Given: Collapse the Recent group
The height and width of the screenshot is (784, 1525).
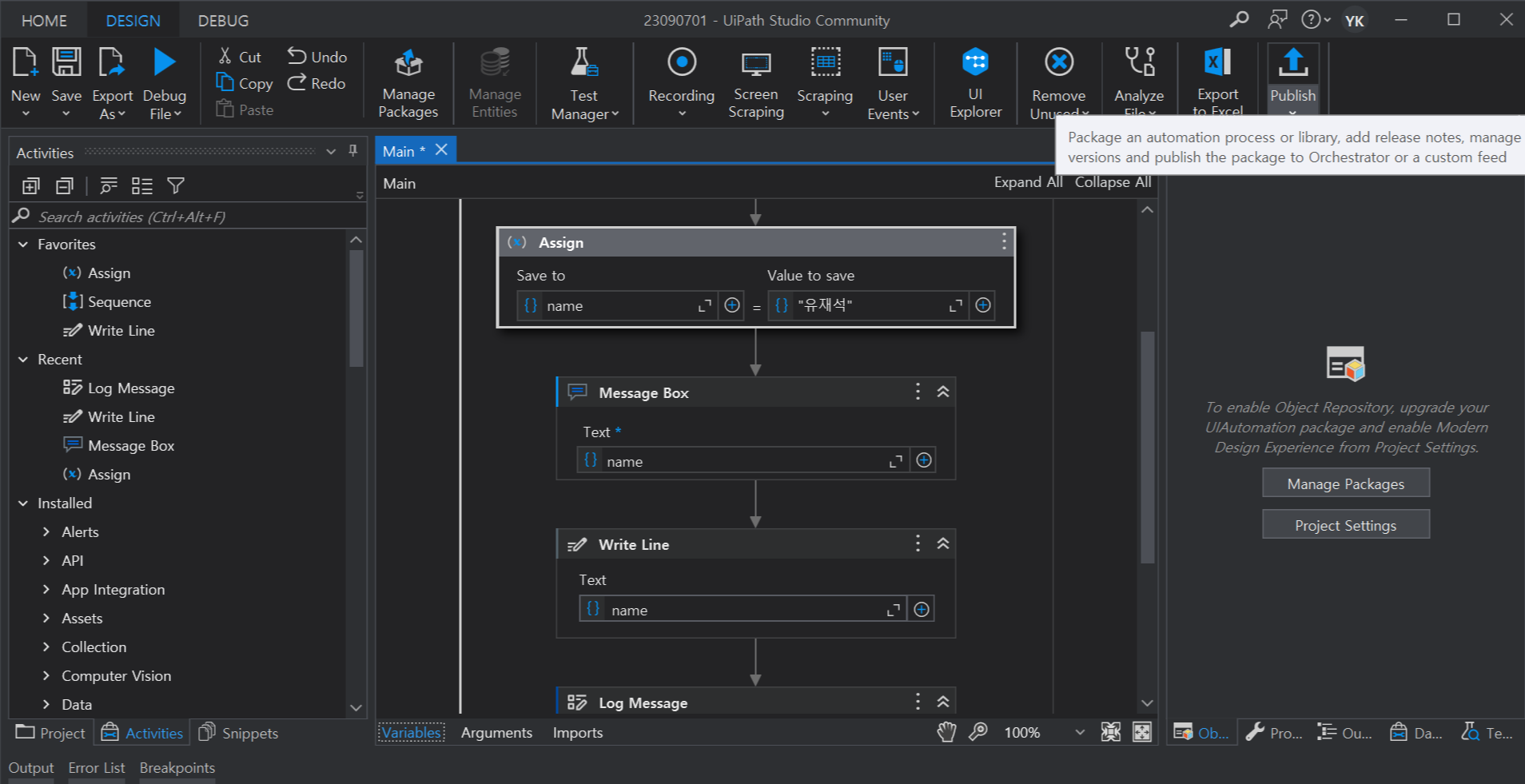Looking at the screenshot, I should tap(23, 360).
